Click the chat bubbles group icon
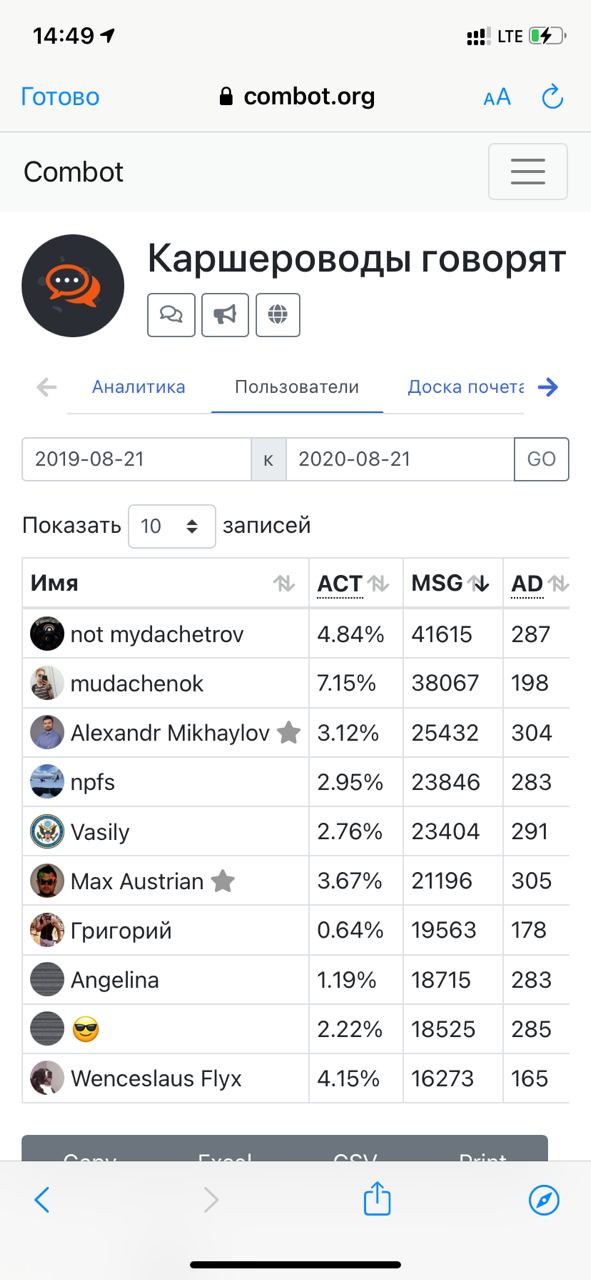Image resolution: width=591 pixels, height=1280 pixels. click(x=171, y=315)
